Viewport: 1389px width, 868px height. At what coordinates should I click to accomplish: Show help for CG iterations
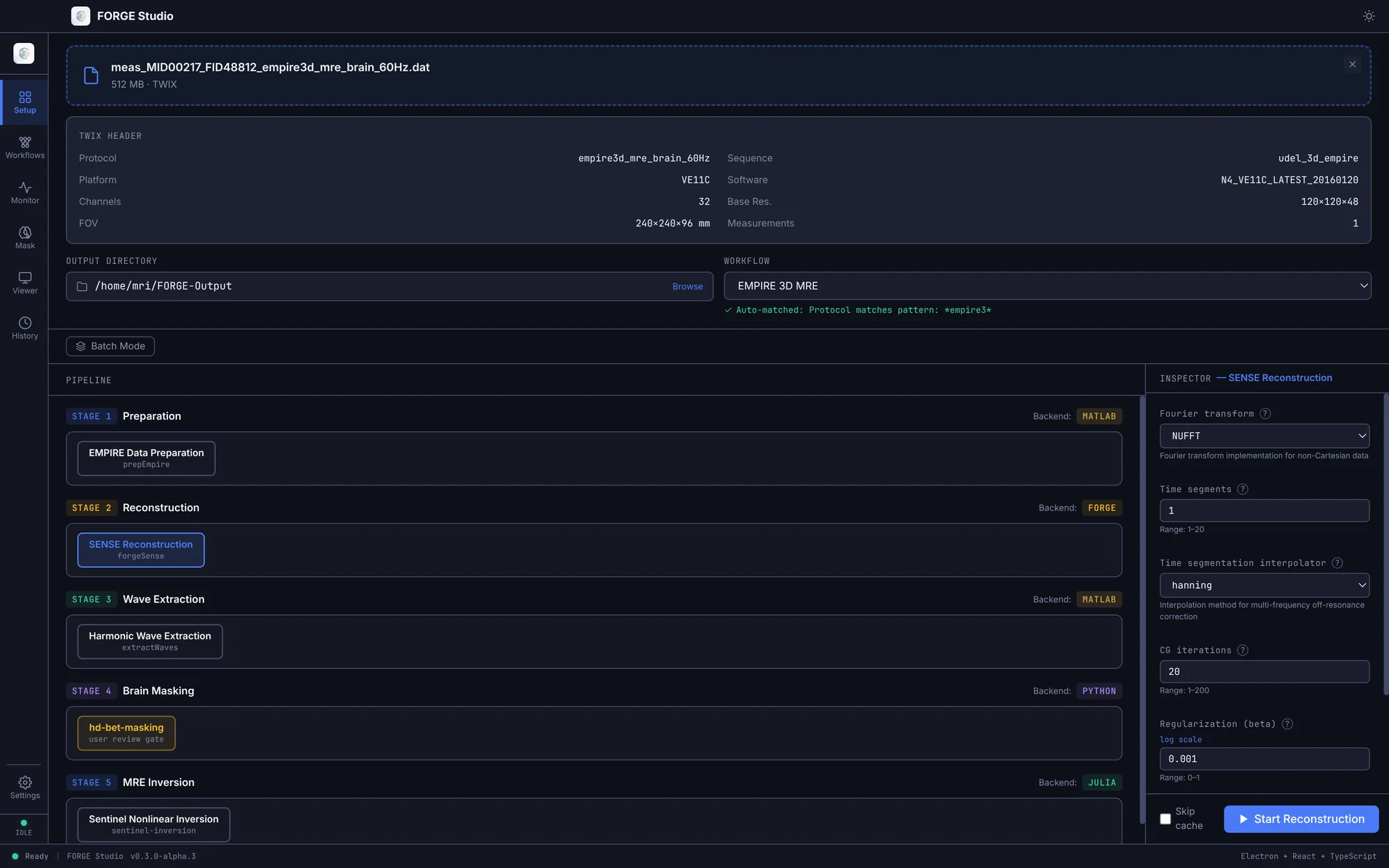click(x=1243, y=651)
